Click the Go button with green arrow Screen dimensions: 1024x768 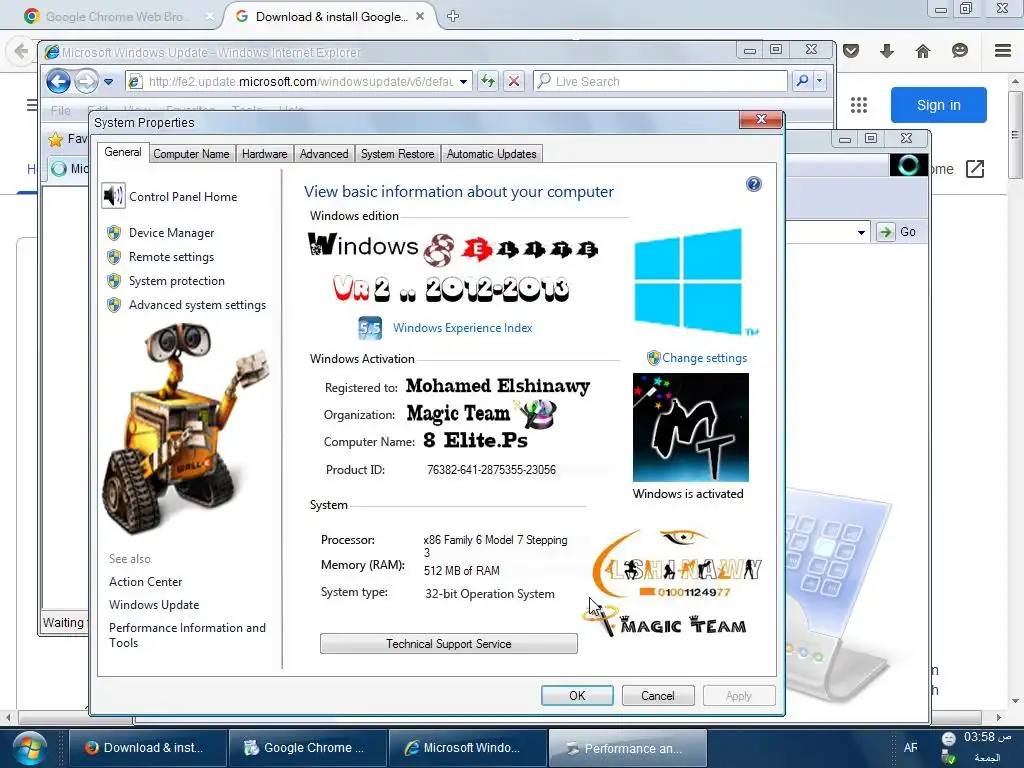(899, 232)
